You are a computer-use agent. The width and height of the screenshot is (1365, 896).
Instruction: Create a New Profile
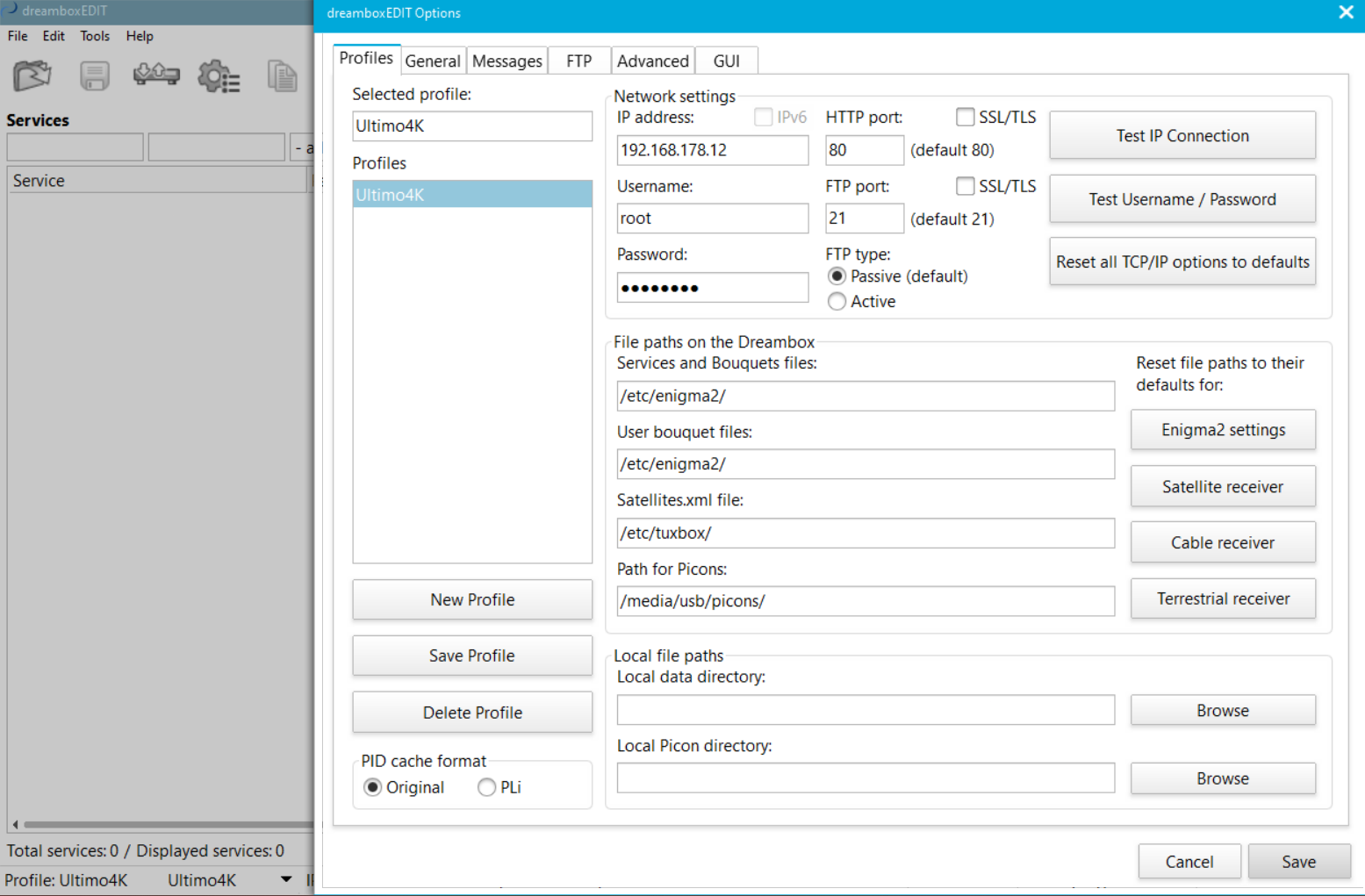472,599
